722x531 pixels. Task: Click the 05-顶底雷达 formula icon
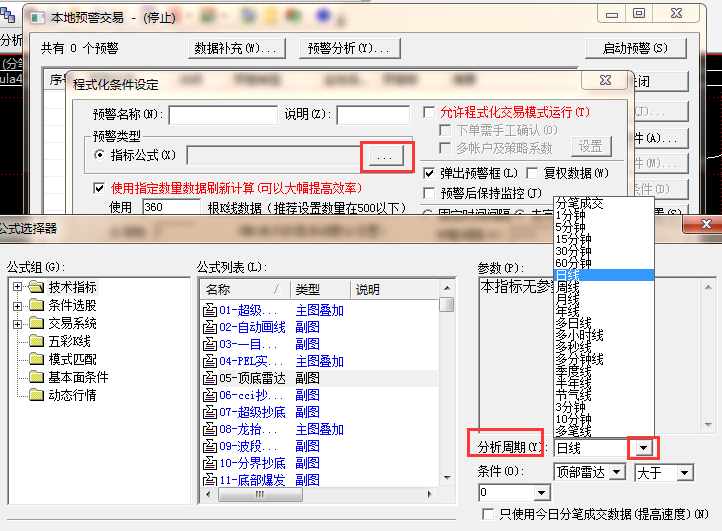coord(210,378)
